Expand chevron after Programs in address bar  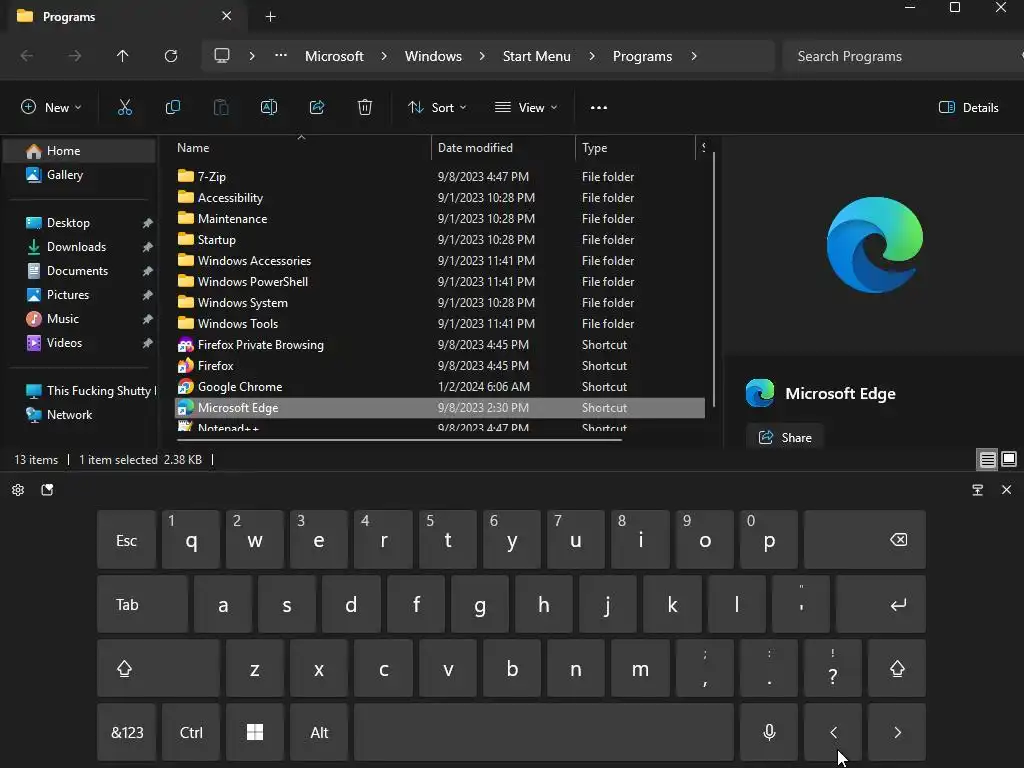click(694, 56)
